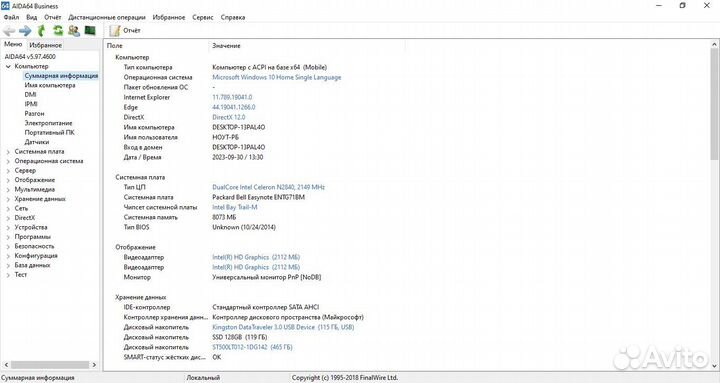Image resolution: width=720 pixels, height=383 pixels.
Task: Open the Дистанционные операции menu
Action: pyautogui.click(x=107, y=17)
